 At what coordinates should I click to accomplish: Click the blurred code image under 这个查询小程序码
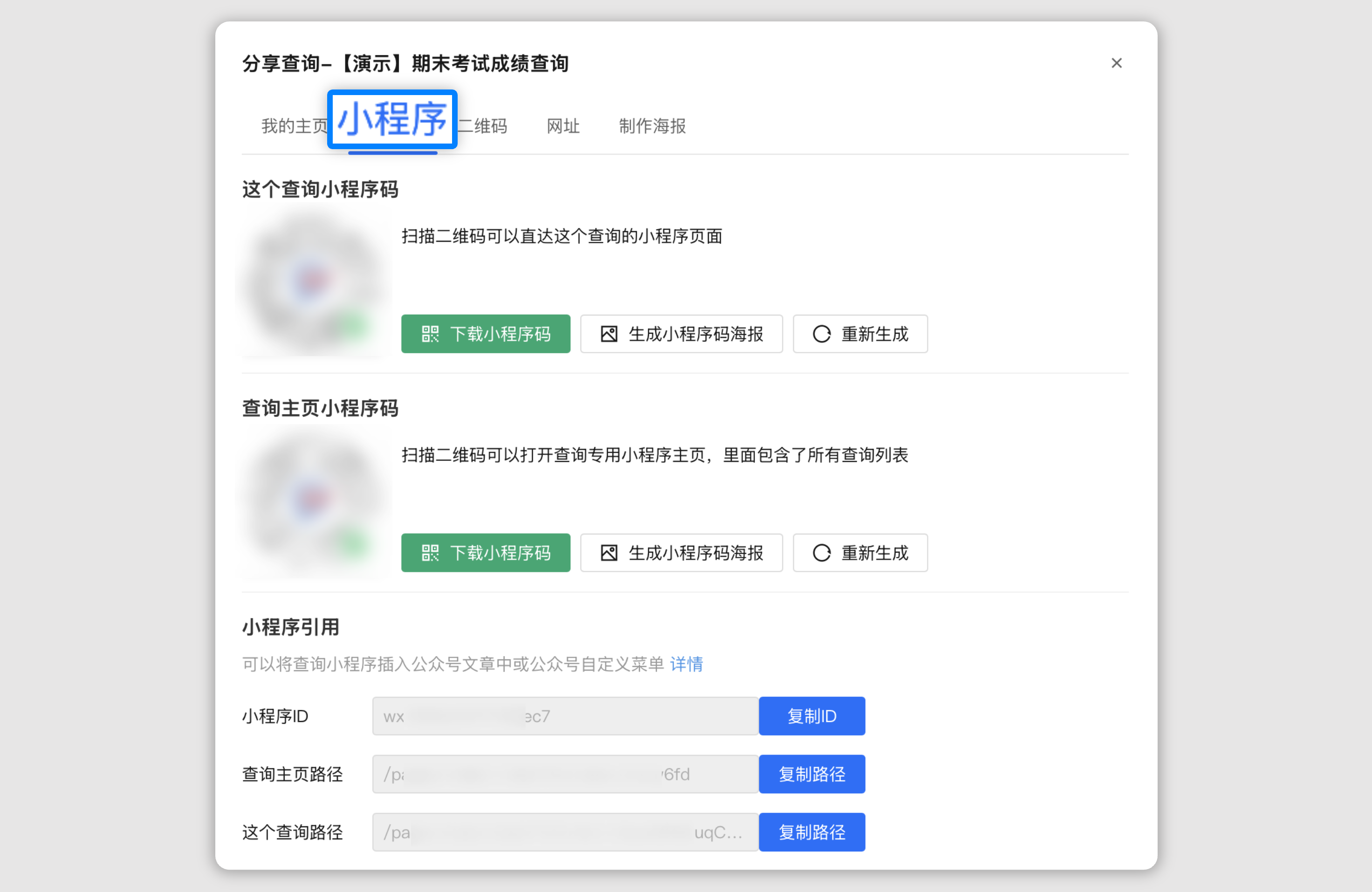[x=314, y=282]
